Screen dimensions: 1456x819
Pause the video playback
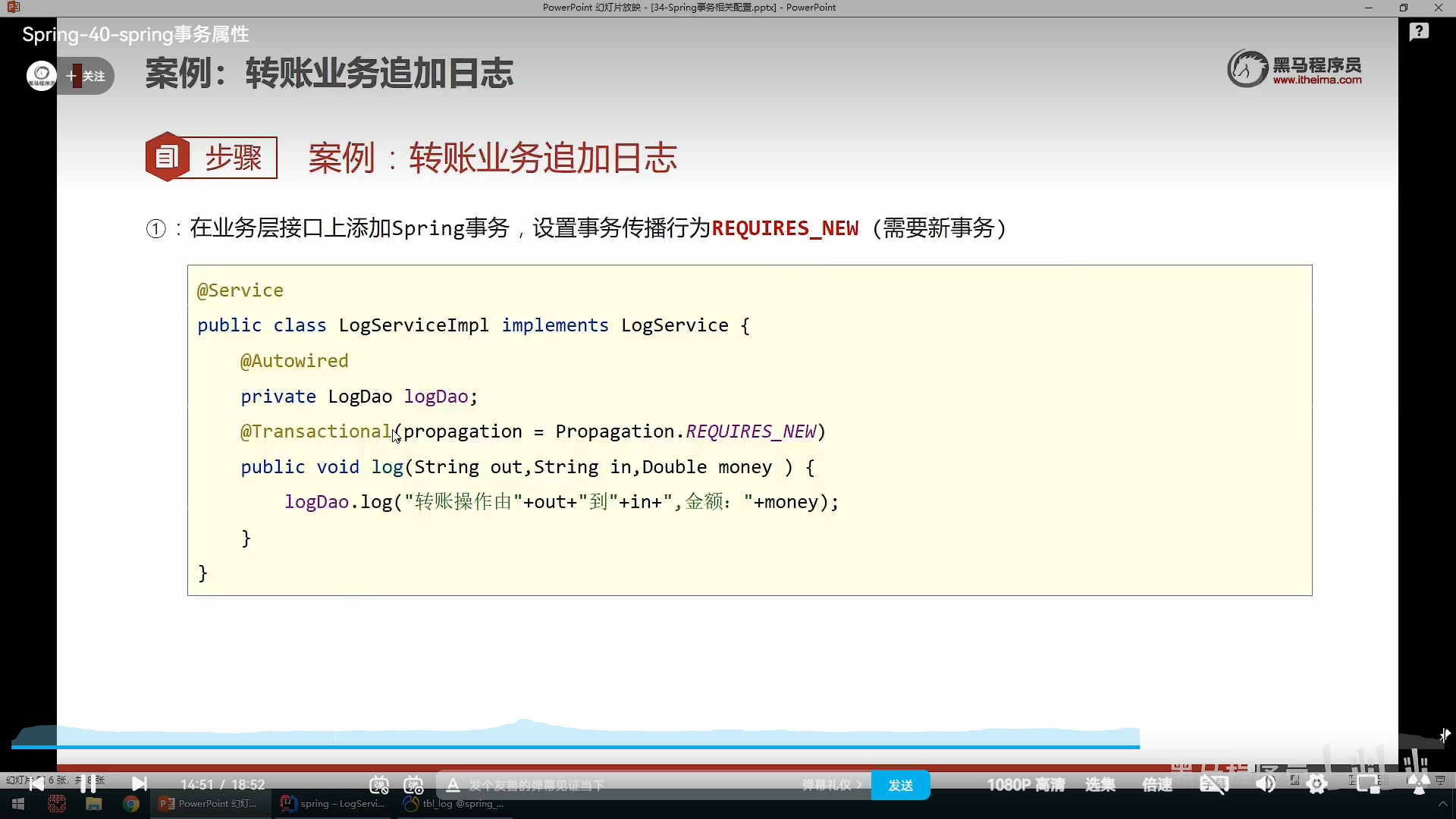88,784
